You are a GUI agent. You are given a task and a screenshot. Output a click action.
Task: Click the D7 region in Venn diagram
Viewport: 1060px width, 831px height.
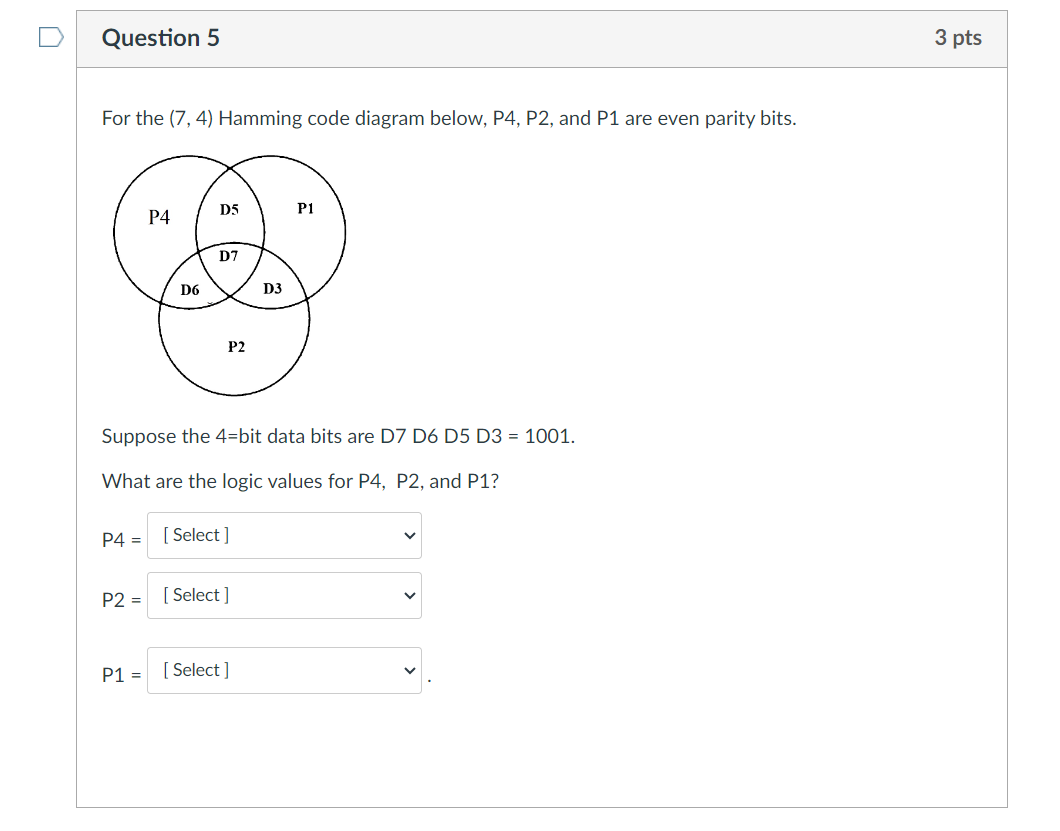pyautogui.click(x=228, y=256)
